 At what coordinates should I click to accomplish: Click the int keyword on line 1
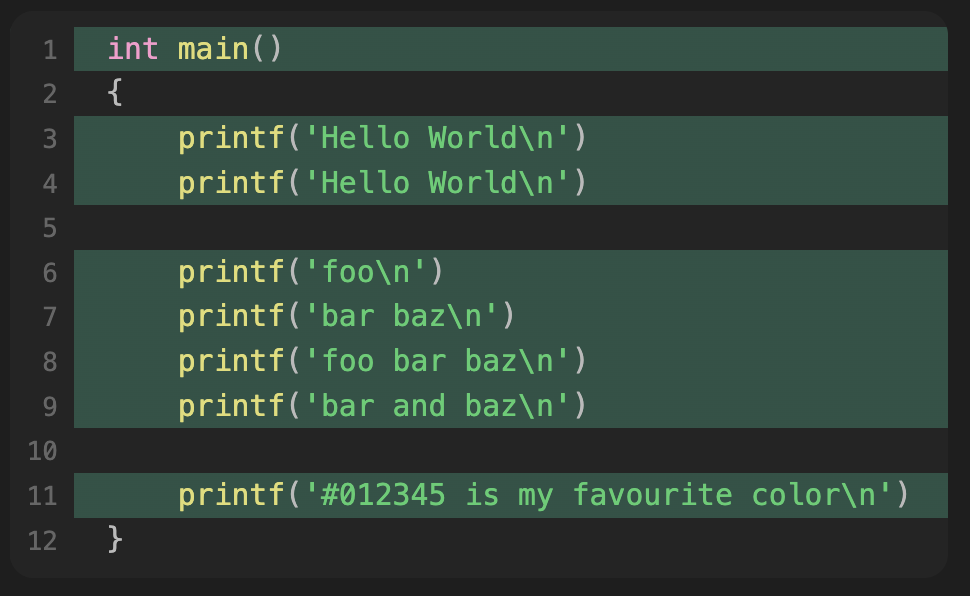[133, 47]
